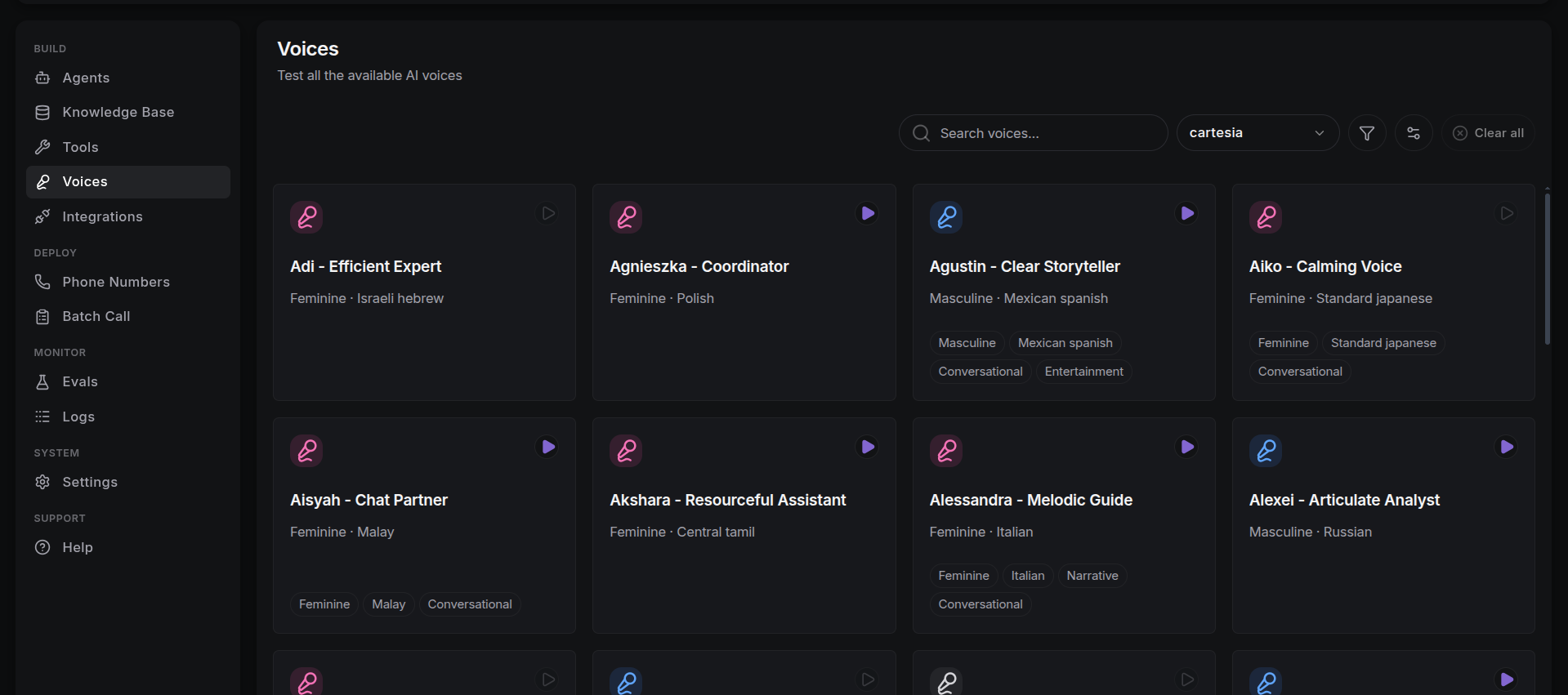Screen dimensions: 1568x695
Task: Click 'Feminine · Central tamil' subtitle text
Action: coord(682,532)
